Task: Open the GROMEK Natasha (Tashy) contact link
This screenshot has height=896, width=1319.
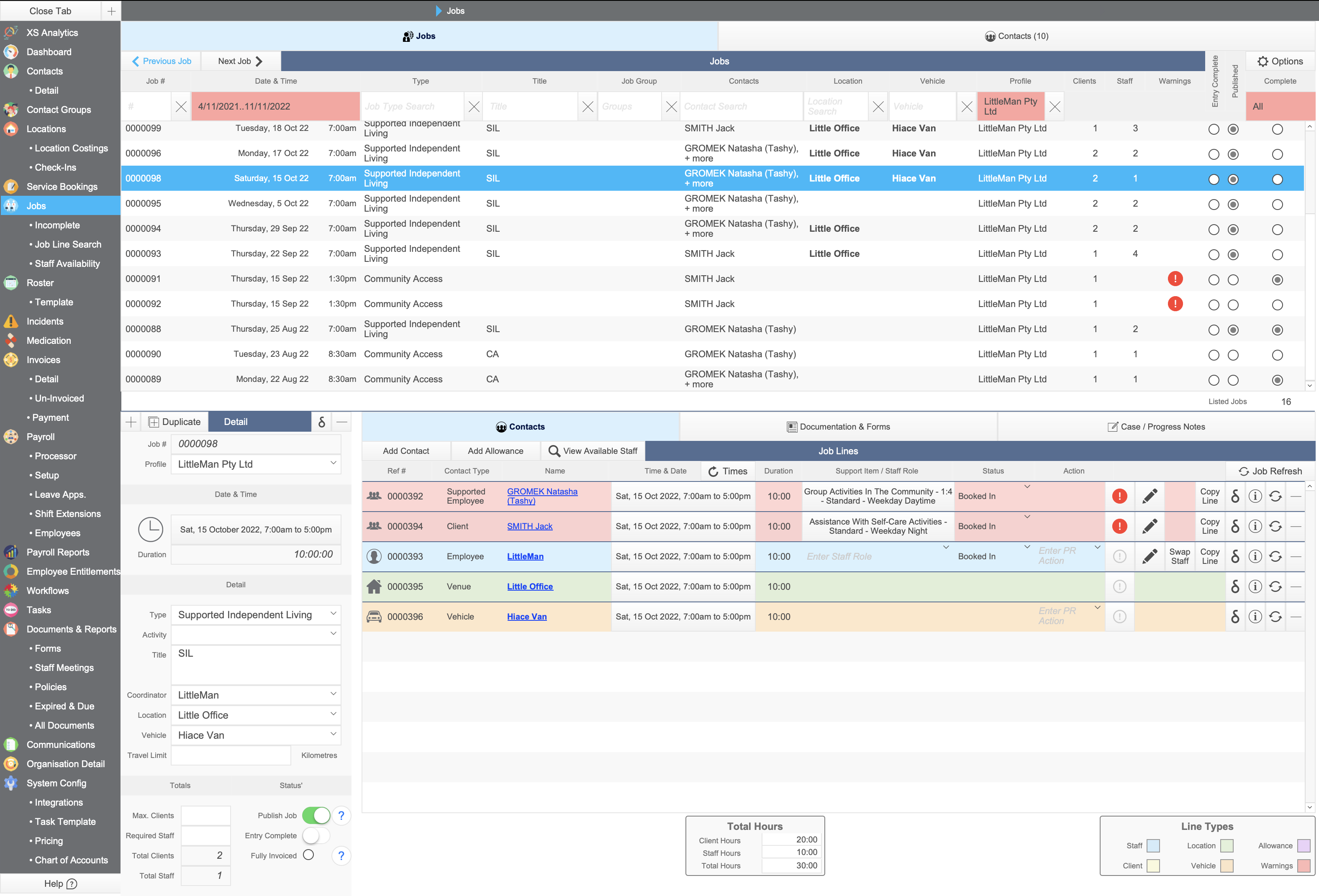Action: [542, 496]
